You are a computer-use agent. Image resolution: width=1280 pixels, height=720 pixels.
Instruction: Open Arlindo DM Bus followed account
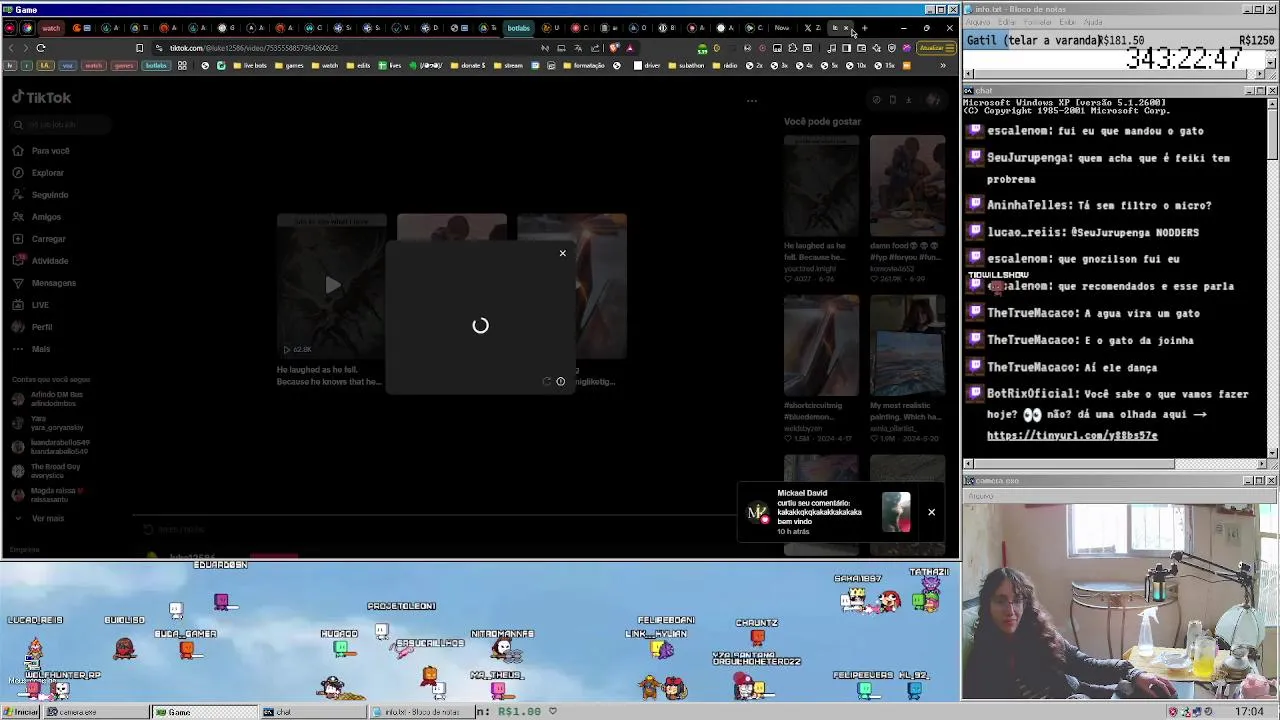(56, 398)
